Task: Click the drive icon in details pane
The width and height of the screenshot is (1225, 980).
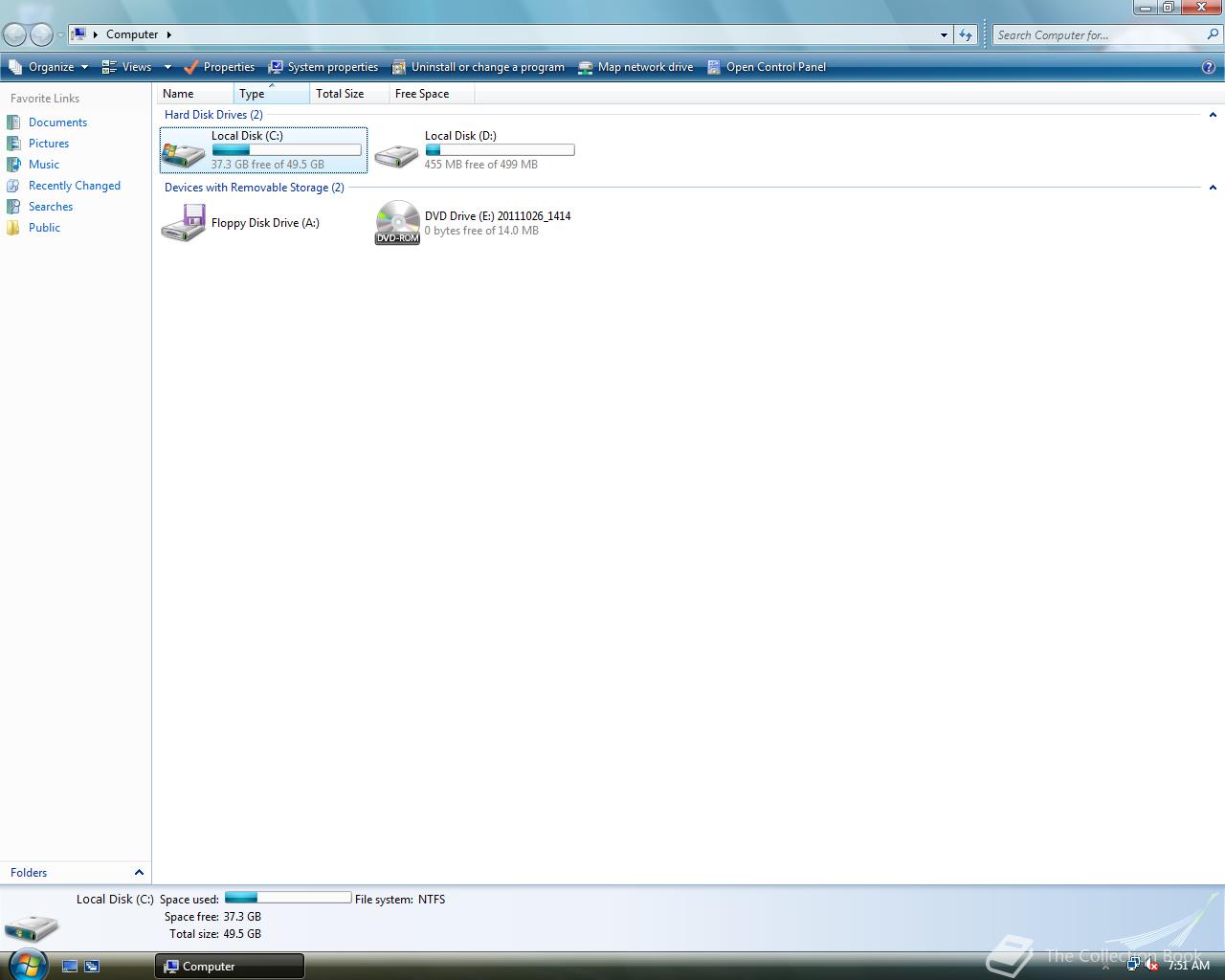Action: pos(32,926)
